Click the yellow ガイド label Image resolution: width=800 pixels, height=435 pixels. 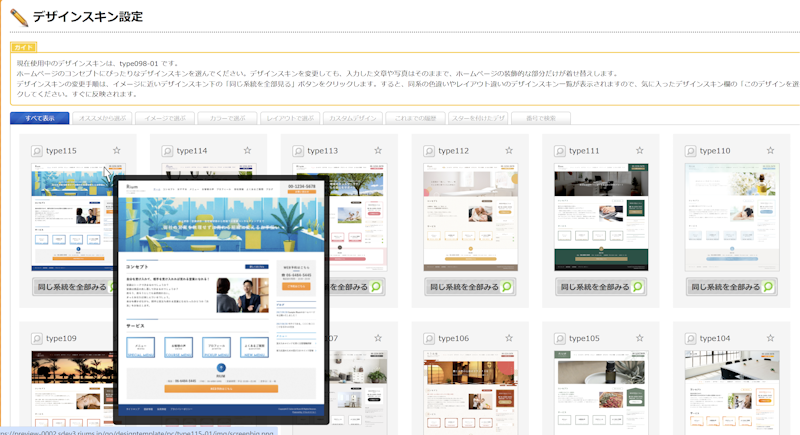[x=23, y=47]
